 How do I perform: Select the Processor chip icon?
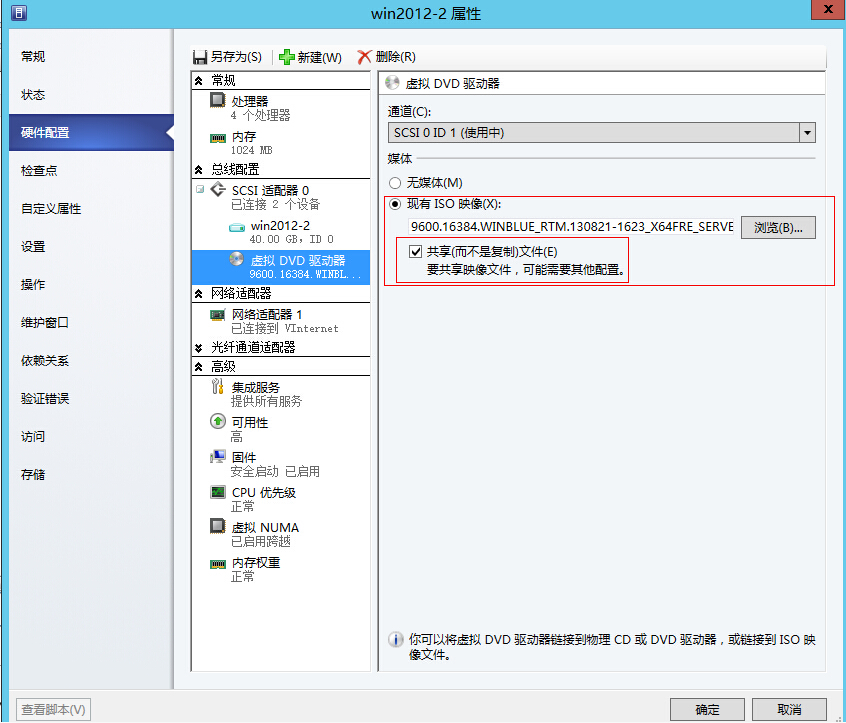[x=218, y=100]
